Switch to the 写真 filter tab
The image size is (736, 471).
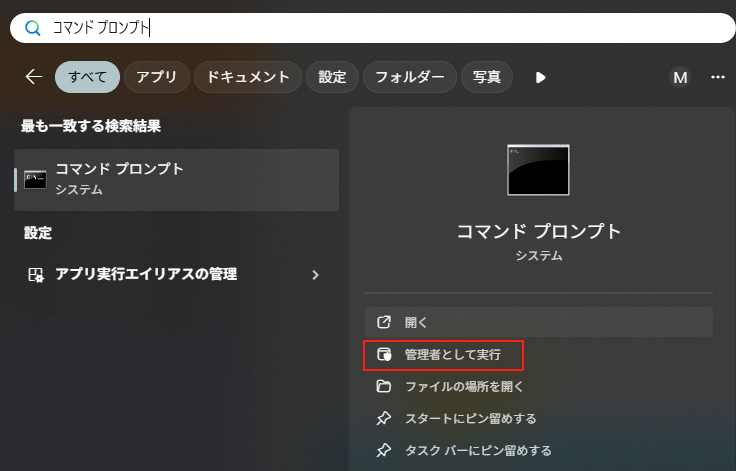(487, 77)
